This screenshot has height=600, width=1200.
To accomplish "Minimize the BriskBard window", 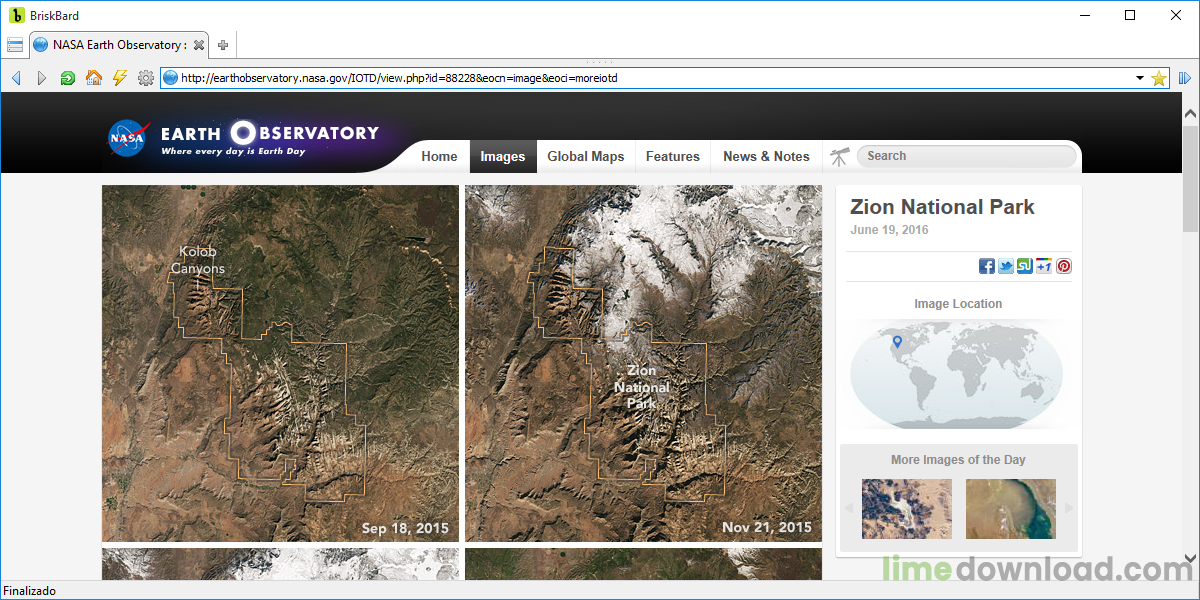I will pyautogui.click(x=1084, y=15).
